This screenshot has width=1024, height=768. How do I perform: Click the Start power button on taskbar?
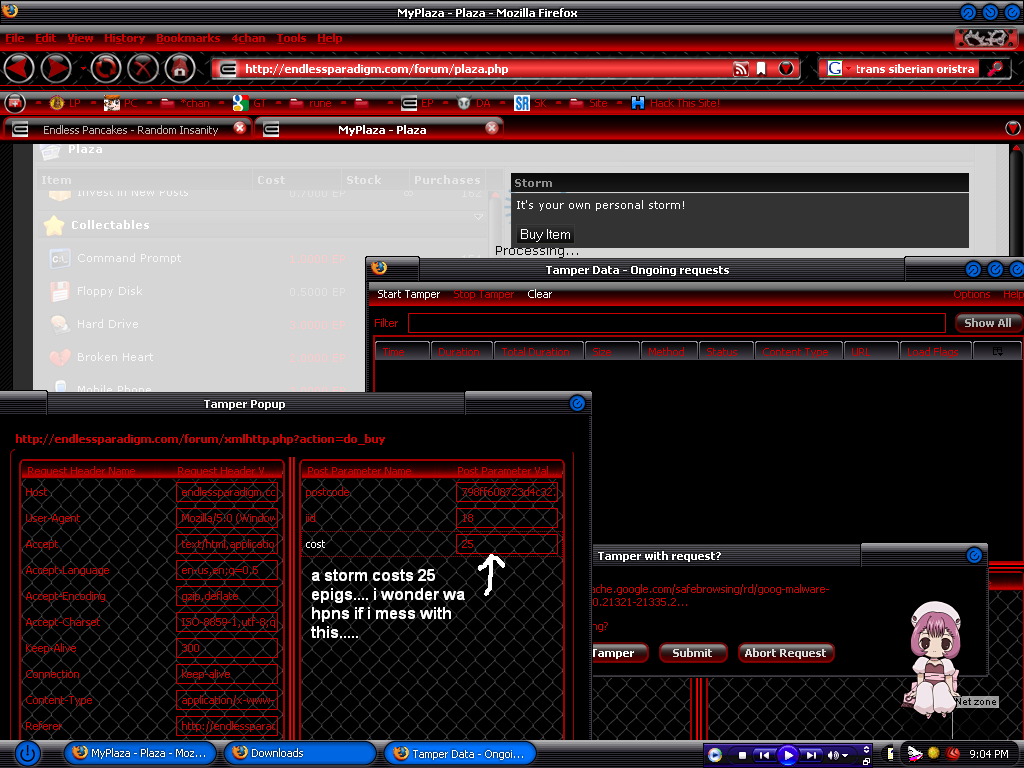point(27,754)
